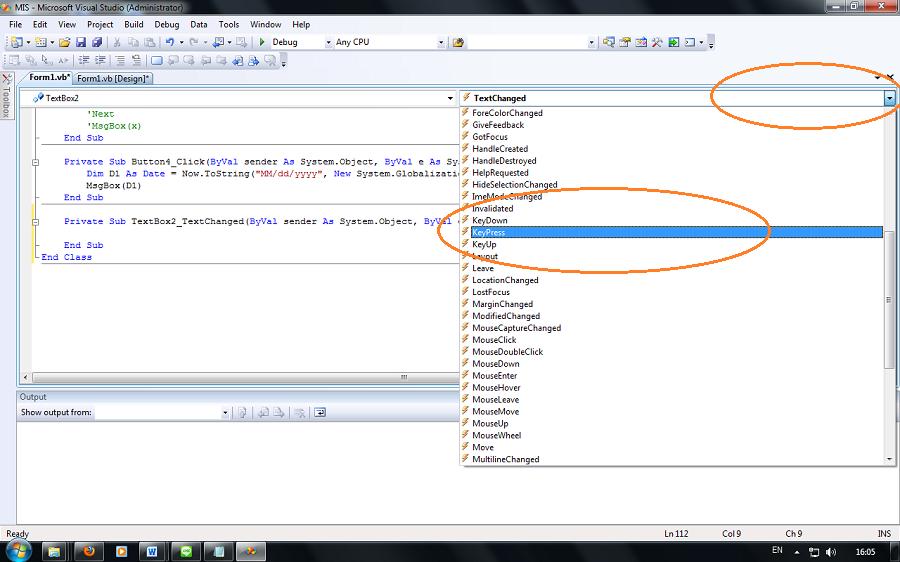This screenshot has width=900, height=562.
Task: Collapse the Button4_Click sub outline
Action: (x=36, y=162)
